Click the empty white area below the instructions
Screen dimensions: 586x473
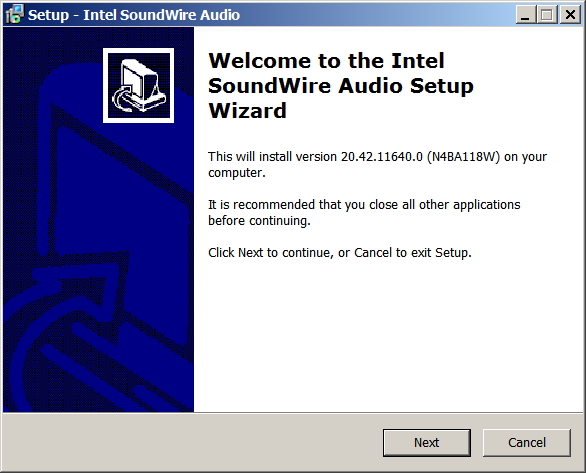(389, 336)
